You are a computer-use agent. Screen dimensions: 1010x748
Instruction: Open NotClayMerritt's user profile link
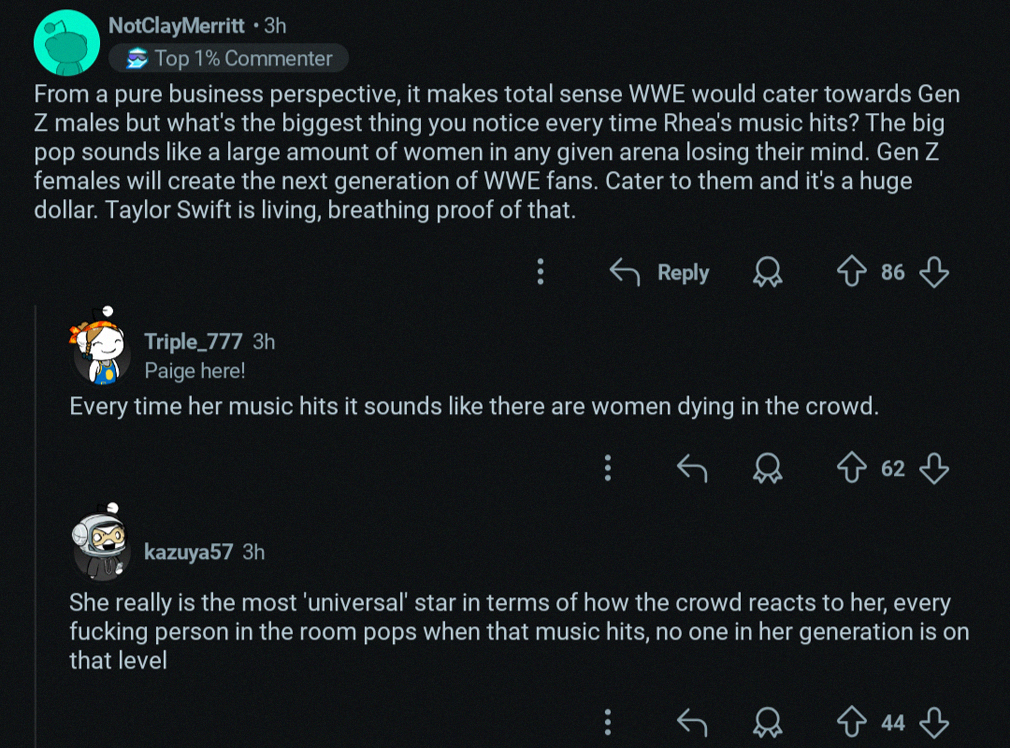(175, 27)
